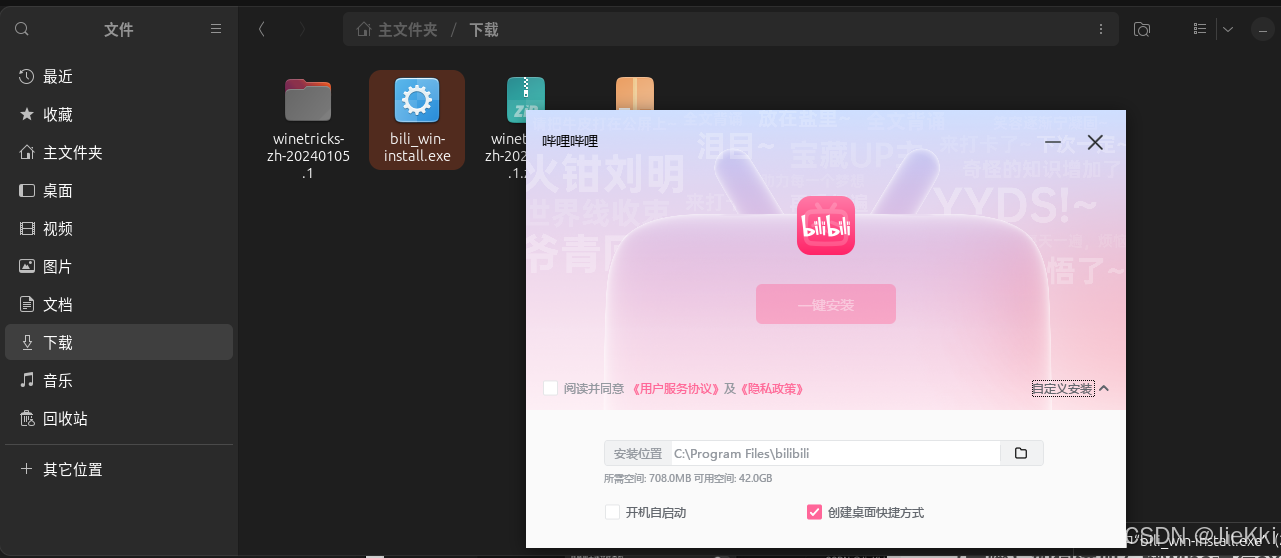Click 其它位置 in the sidebar

click(119, 469)
